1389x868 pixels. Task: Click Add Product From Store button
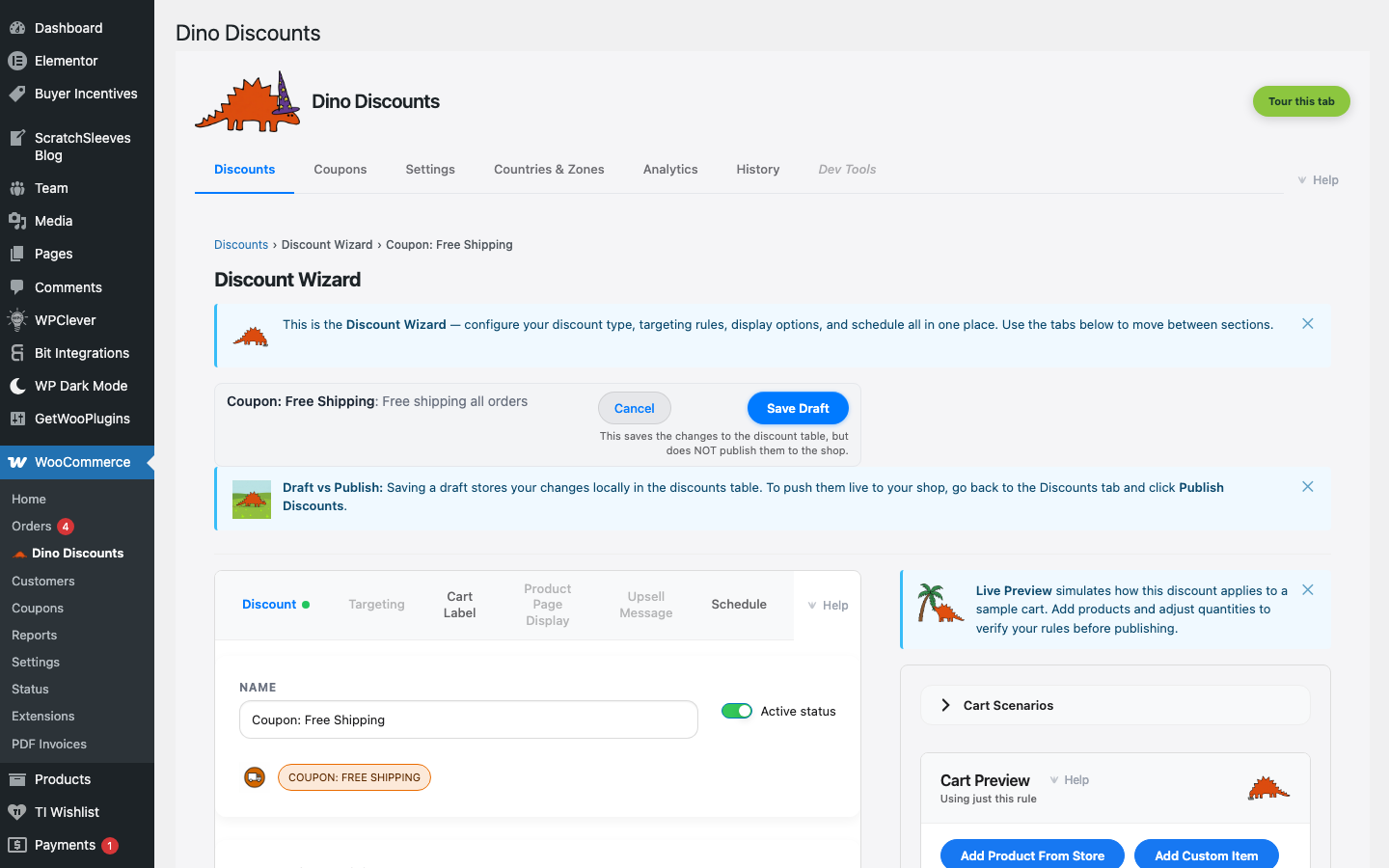pyautogui.click(x=1032, y=855)
